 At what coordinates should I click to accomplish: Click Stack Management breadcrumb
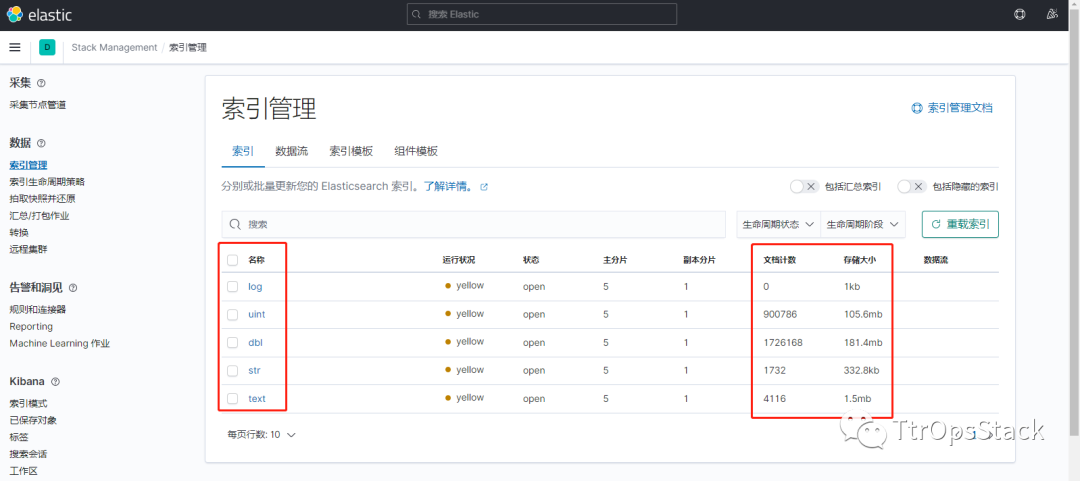(114, 48)
